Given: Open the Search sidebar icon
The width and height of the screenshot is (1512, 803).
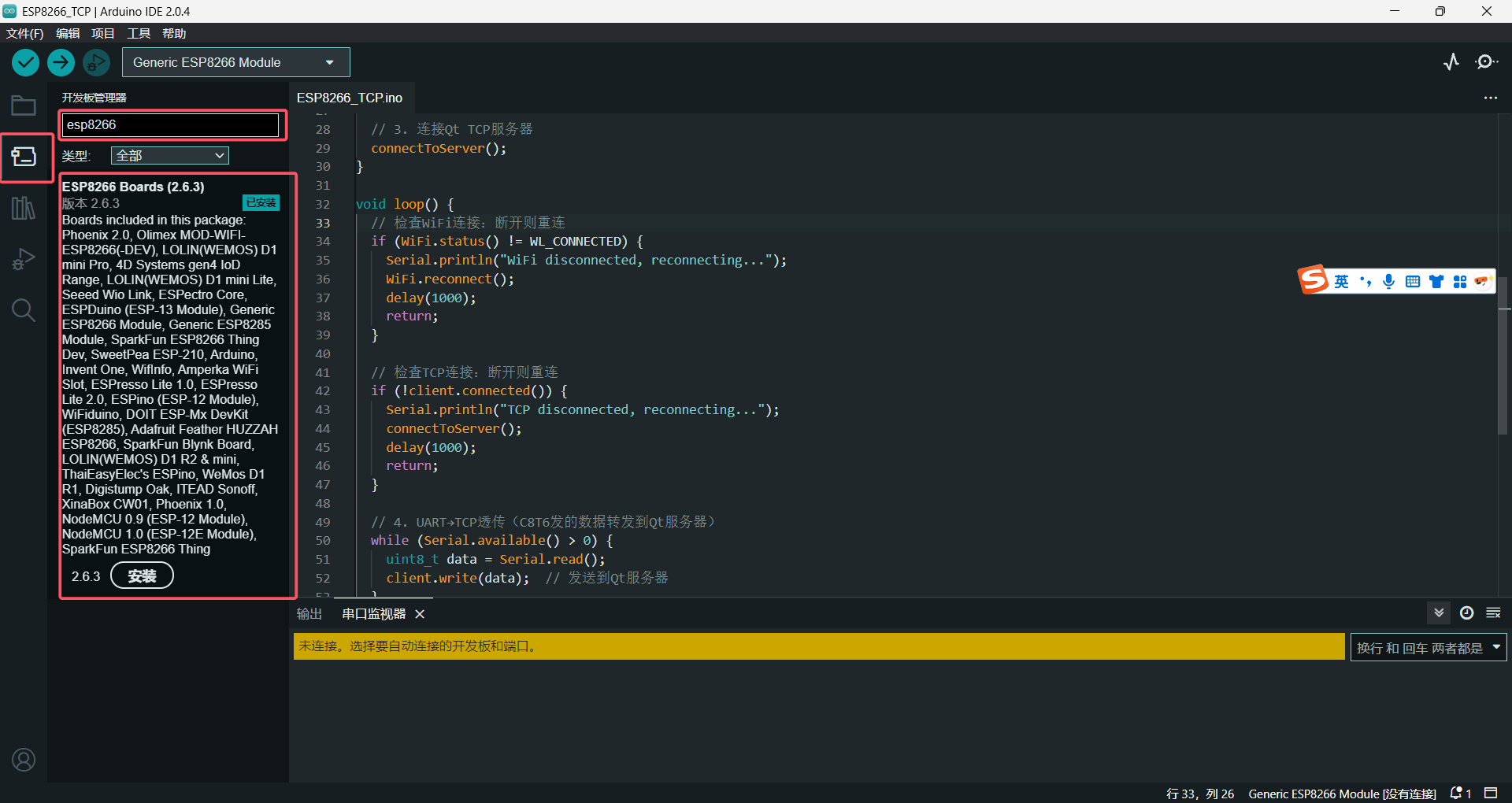Looking at the screenshot, I should pyautogui.click(x=24, y=310).
